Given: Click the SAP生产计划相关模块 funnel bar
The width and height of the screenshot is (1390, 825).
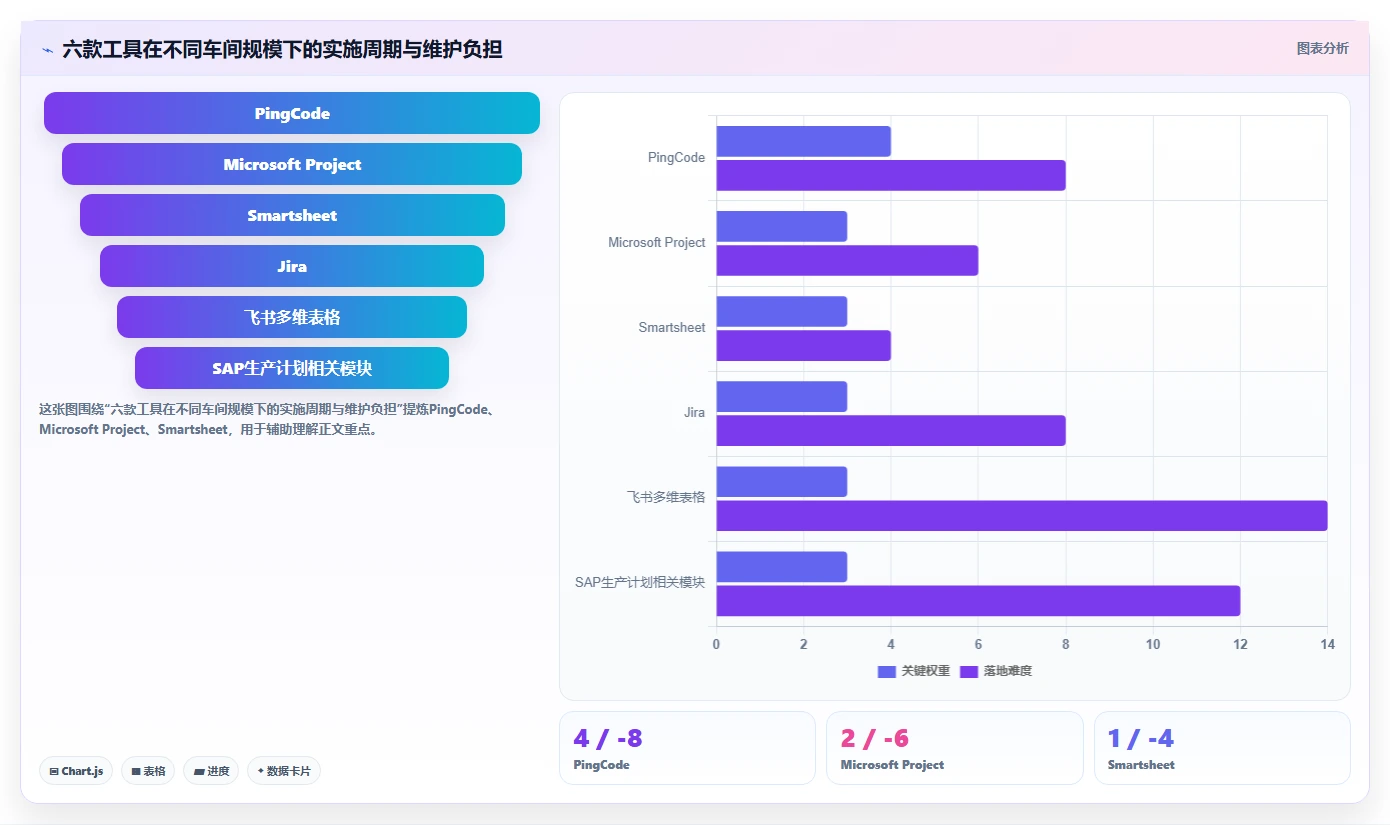Looking at the screenshot, I should (x=292, y=368).
